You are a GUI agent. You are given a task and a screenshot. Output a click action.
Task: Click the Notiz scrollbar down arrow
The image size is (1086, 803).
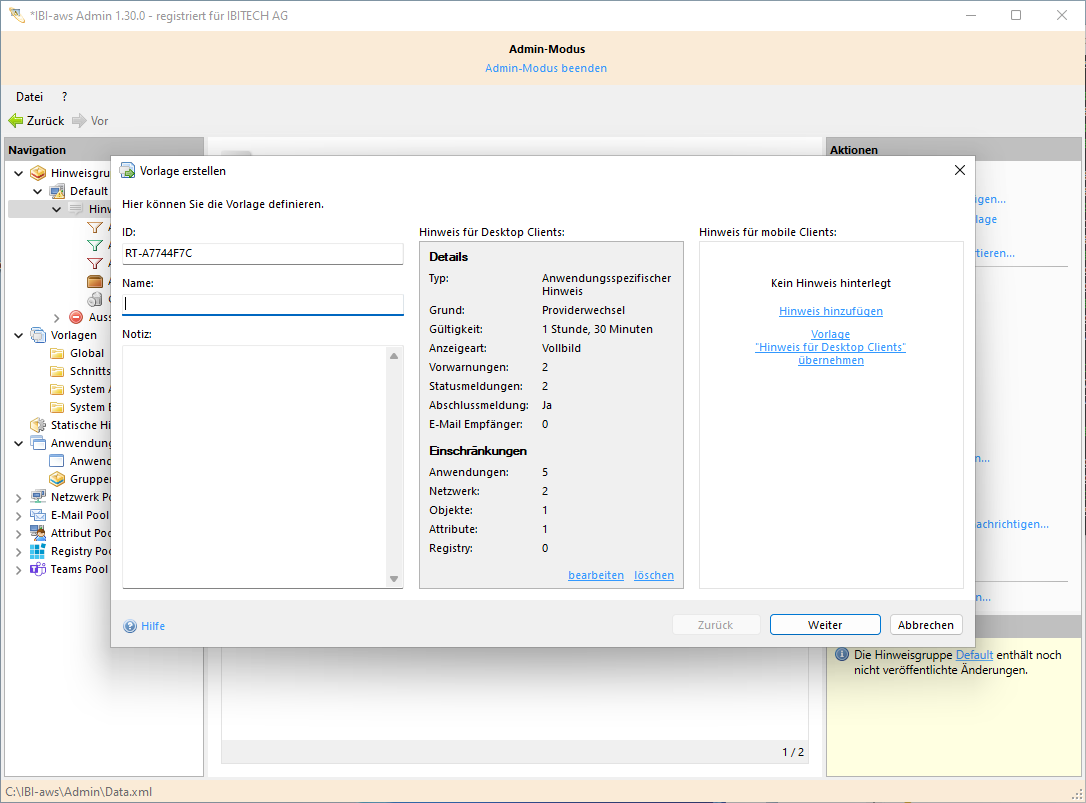(394, 579)
